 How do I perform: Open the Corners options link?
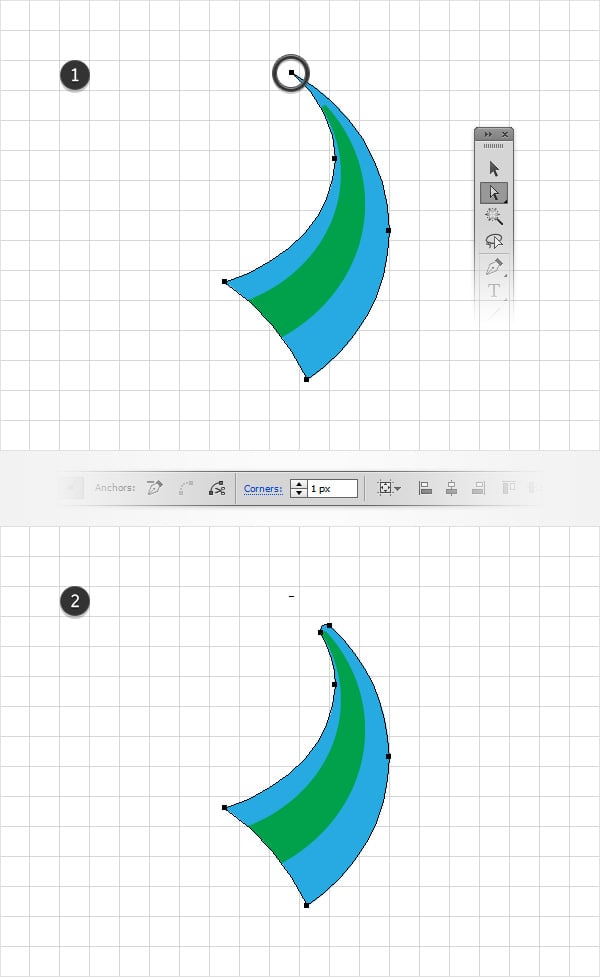263,488
